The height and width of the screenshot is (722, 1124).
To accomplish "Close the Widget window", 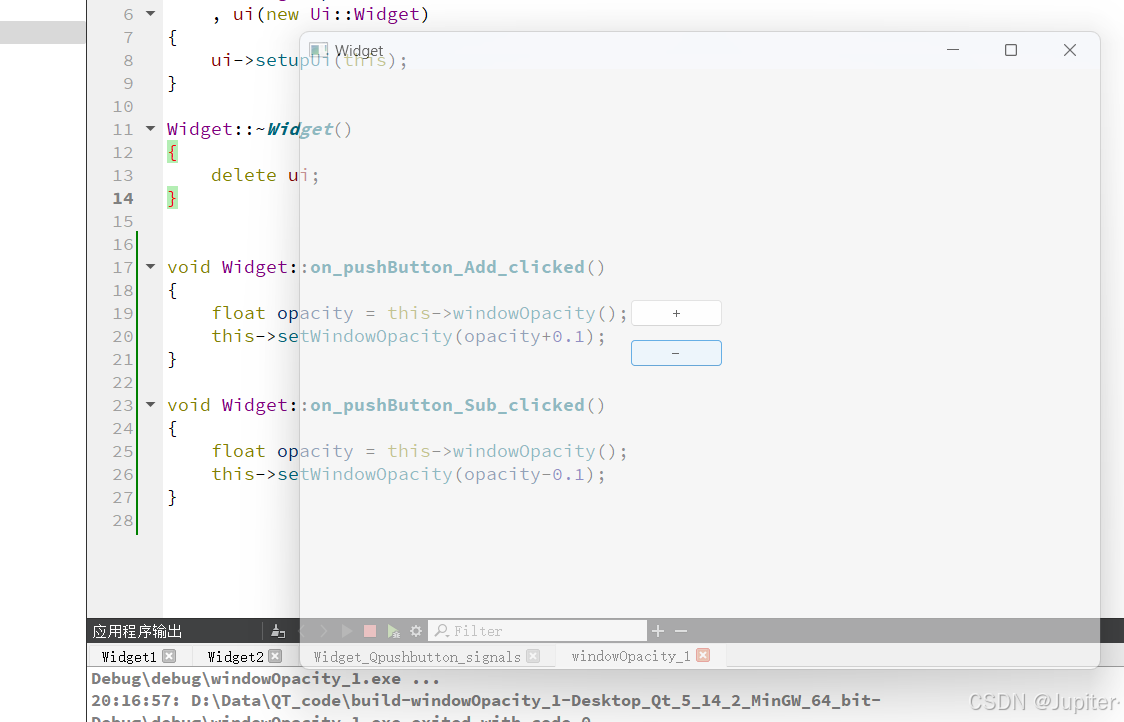I will coord(1070,50).
